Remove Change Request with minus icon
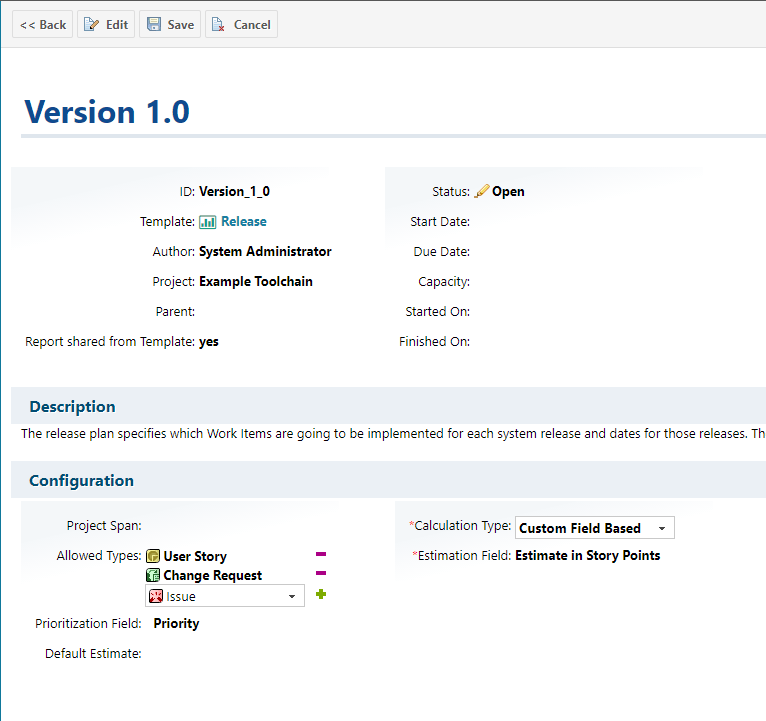This screenshot has width=766, height=721. [x=321, y=573]
